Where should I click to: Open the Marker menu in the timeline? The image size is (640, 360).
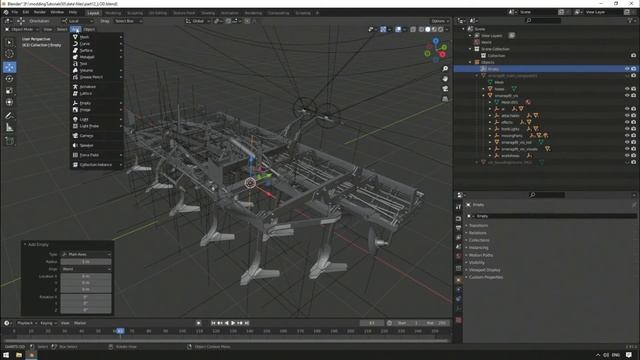pyautogui.click(x=80, y=323)
